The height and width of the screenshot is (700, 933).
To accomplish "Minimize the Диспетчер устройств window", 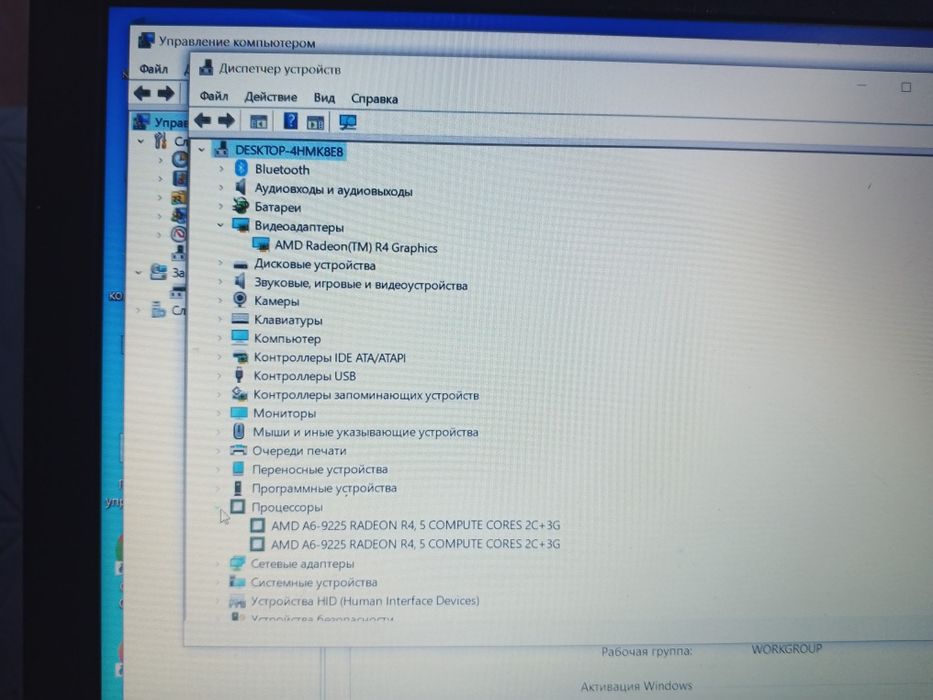I will (861, 85).
